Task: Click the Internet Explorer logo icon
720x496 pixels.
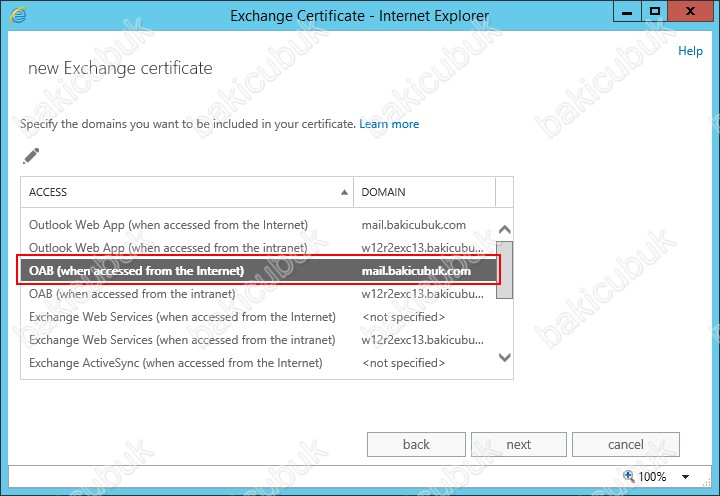Action: [x=18, y=16]
